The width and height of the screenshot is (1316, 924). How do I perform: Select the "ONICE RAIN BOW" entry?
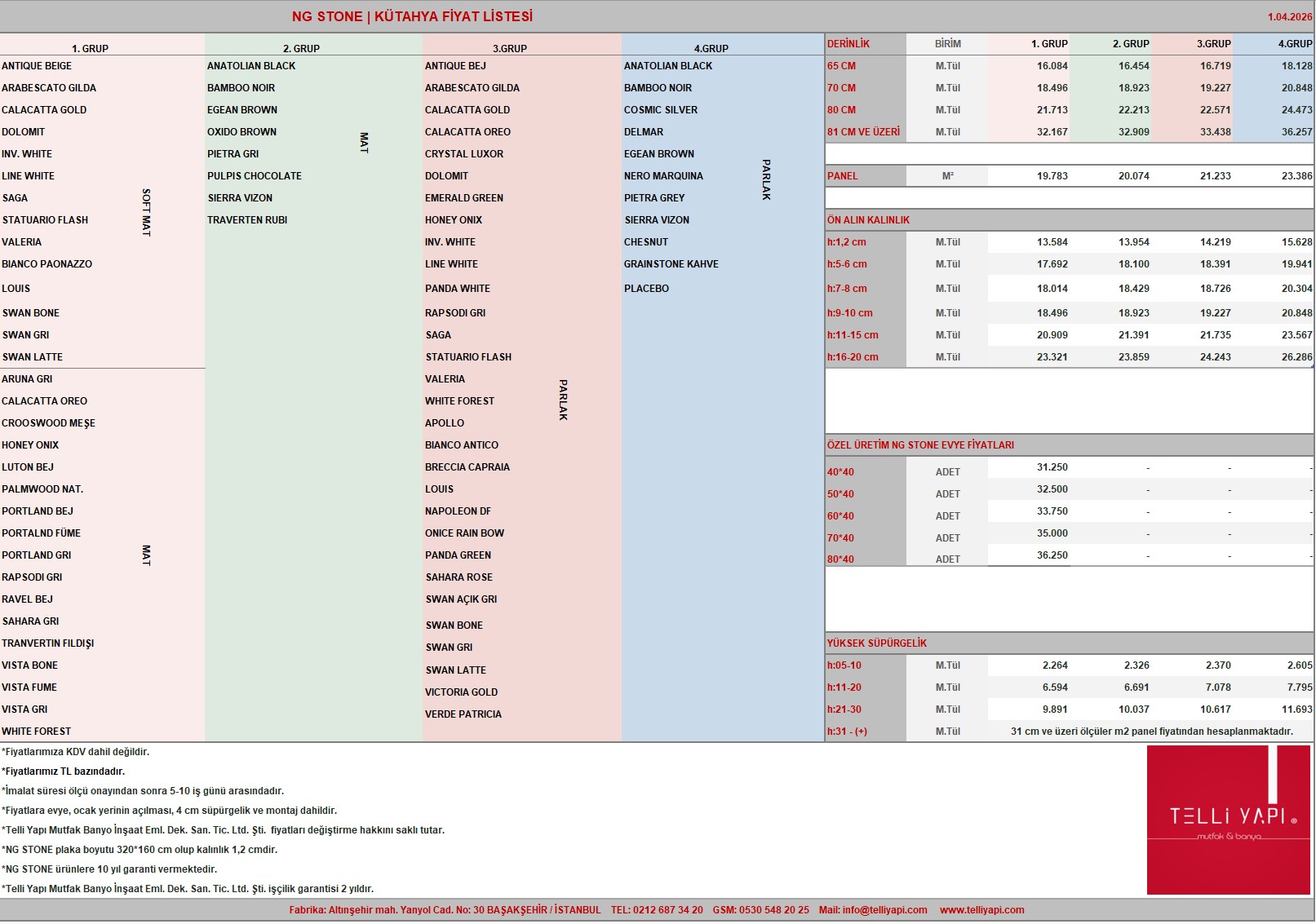(464, 533)
